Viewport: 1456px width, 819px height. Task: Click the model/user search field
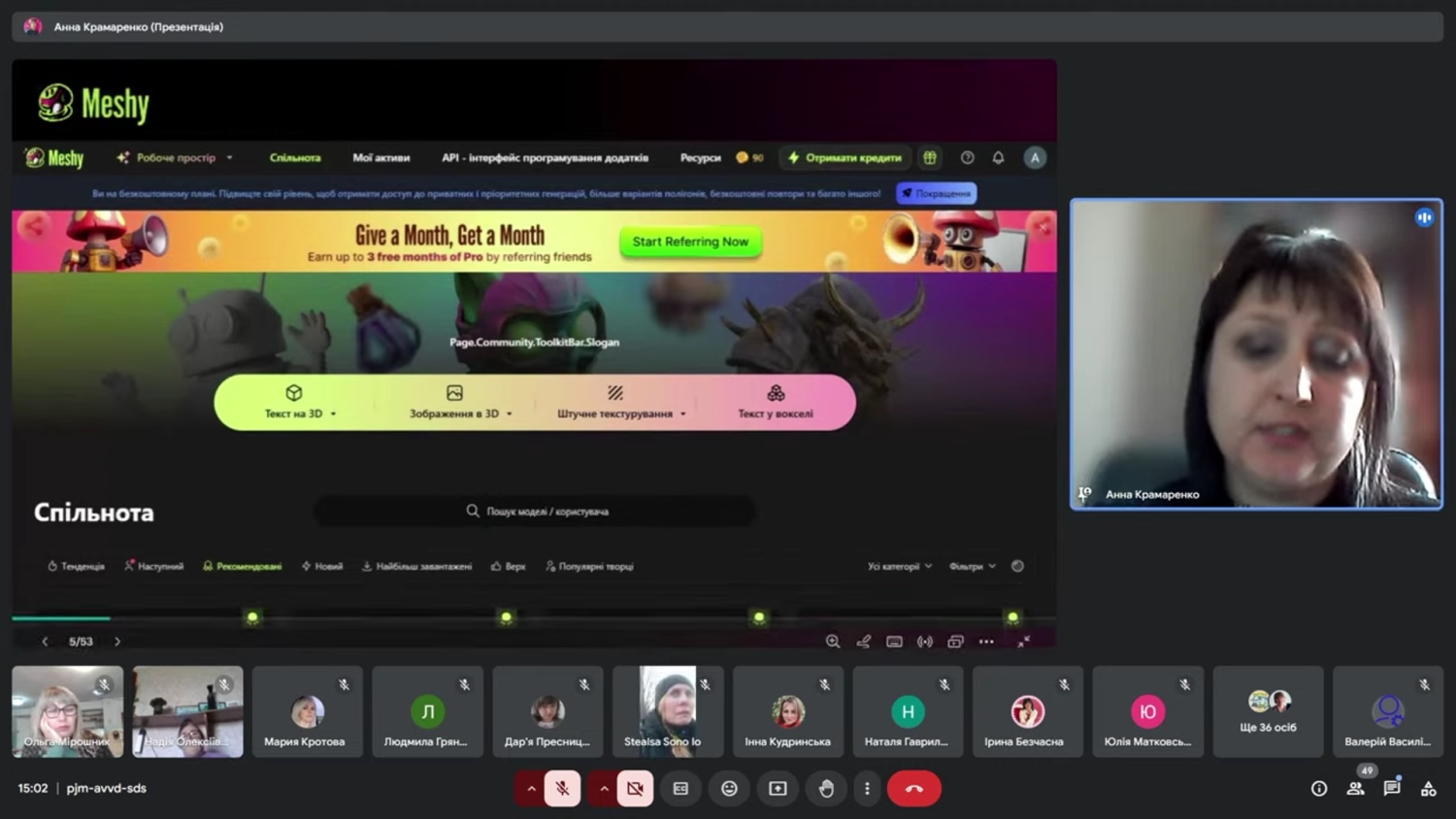coord(536,511)
